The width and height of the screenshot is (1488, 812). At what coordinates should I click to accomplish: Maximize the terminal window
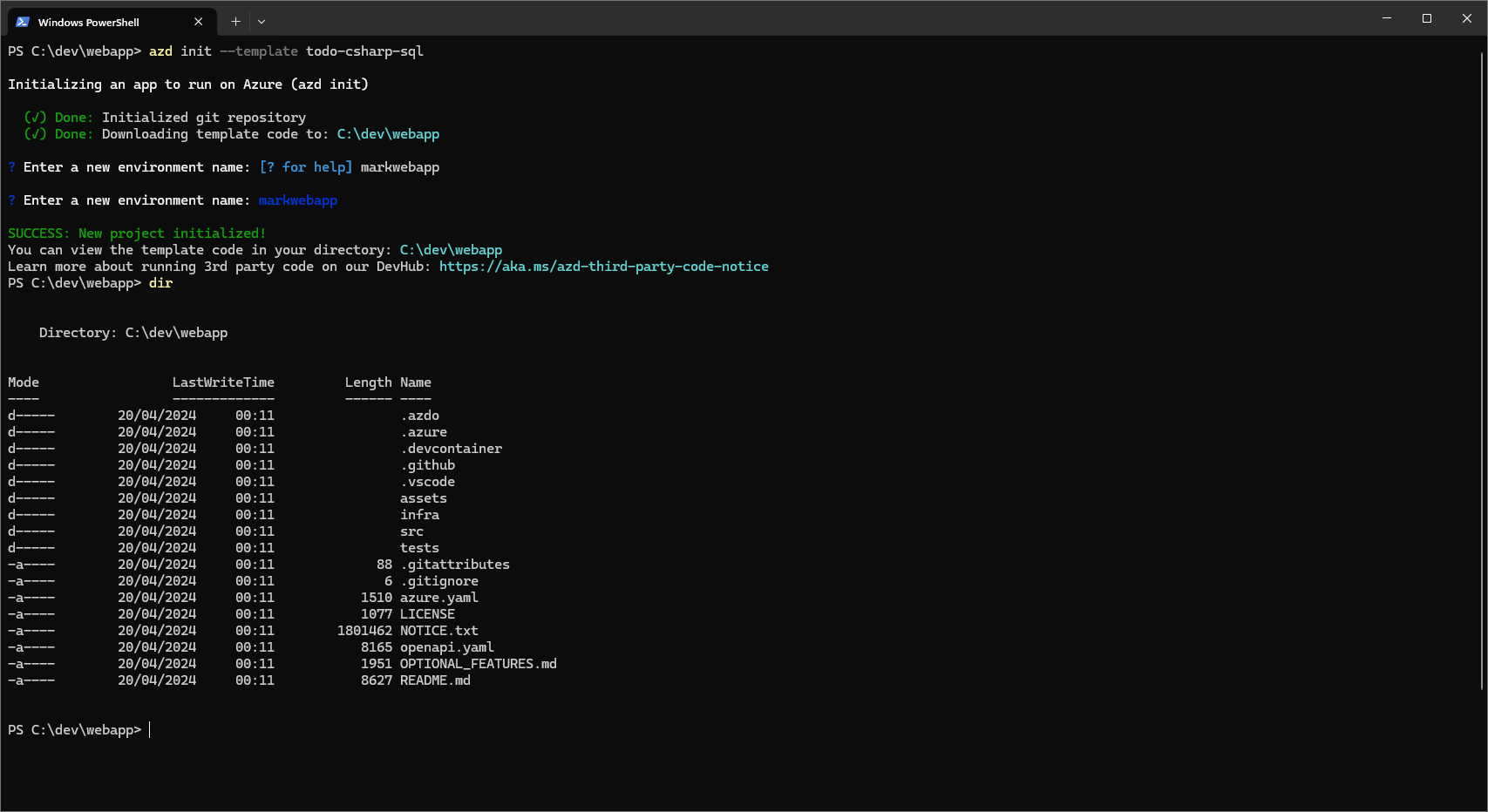1427,18
